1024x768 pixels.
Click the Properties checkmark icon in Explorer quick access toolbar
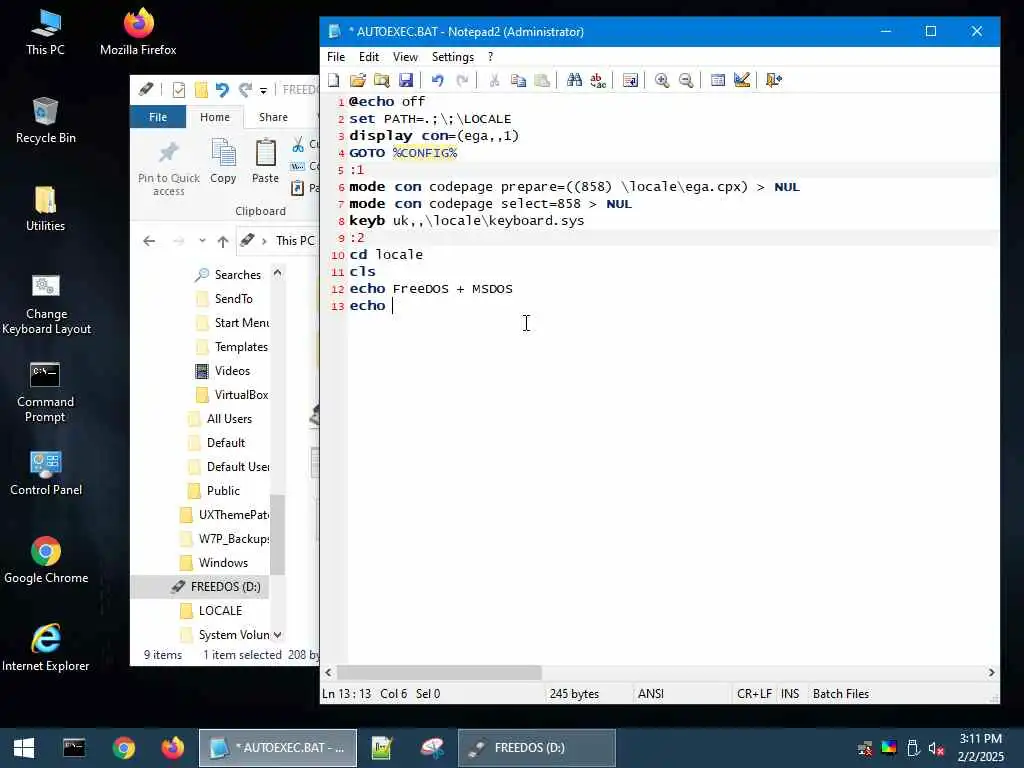[x=178, y=89]
